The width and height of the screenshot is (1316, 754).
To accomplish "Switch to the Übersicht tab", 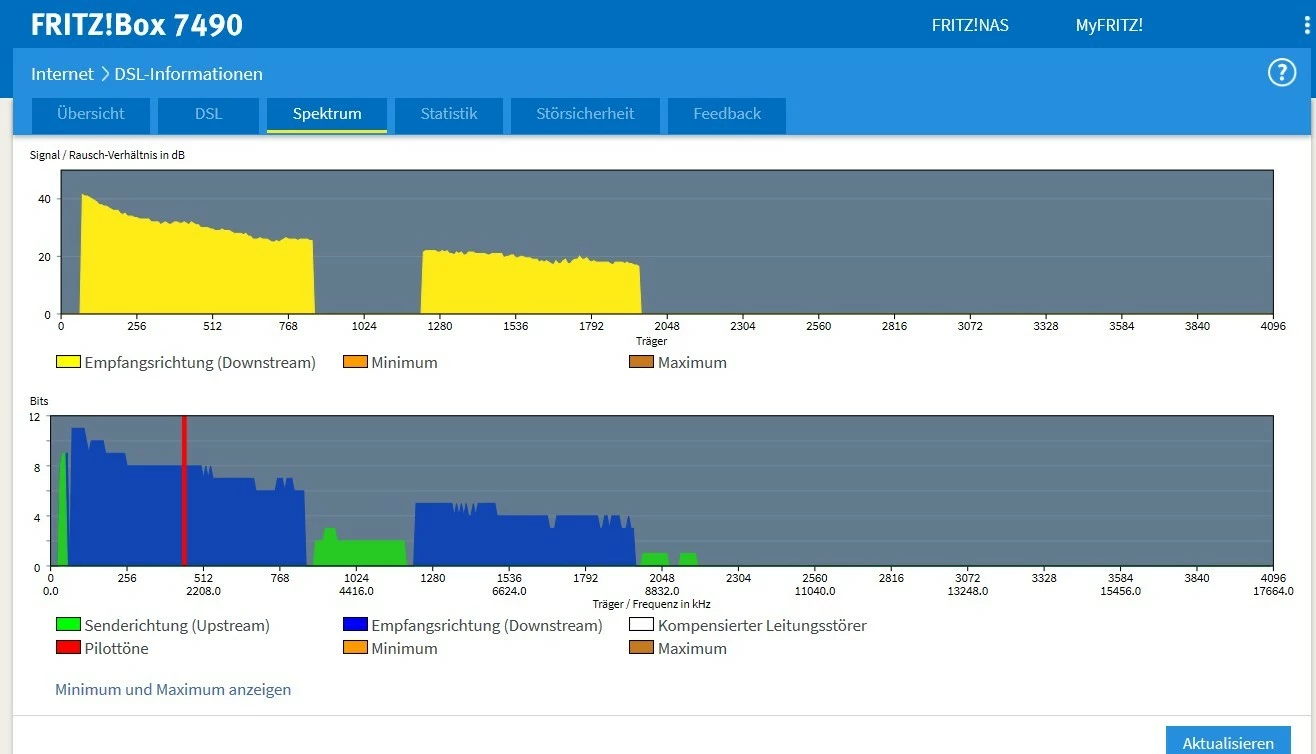I will coord(91,114).
